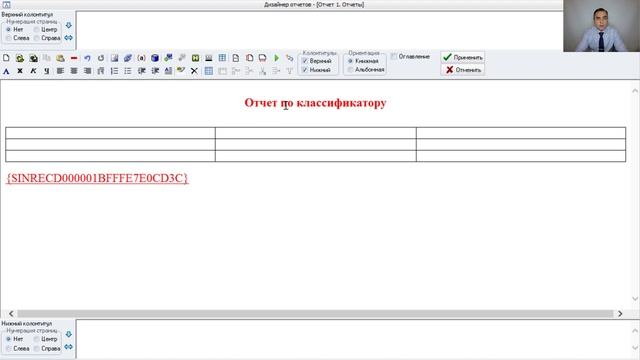
Task: Click the editor vertical scrollbar up arrow
Action: point(635,91)
